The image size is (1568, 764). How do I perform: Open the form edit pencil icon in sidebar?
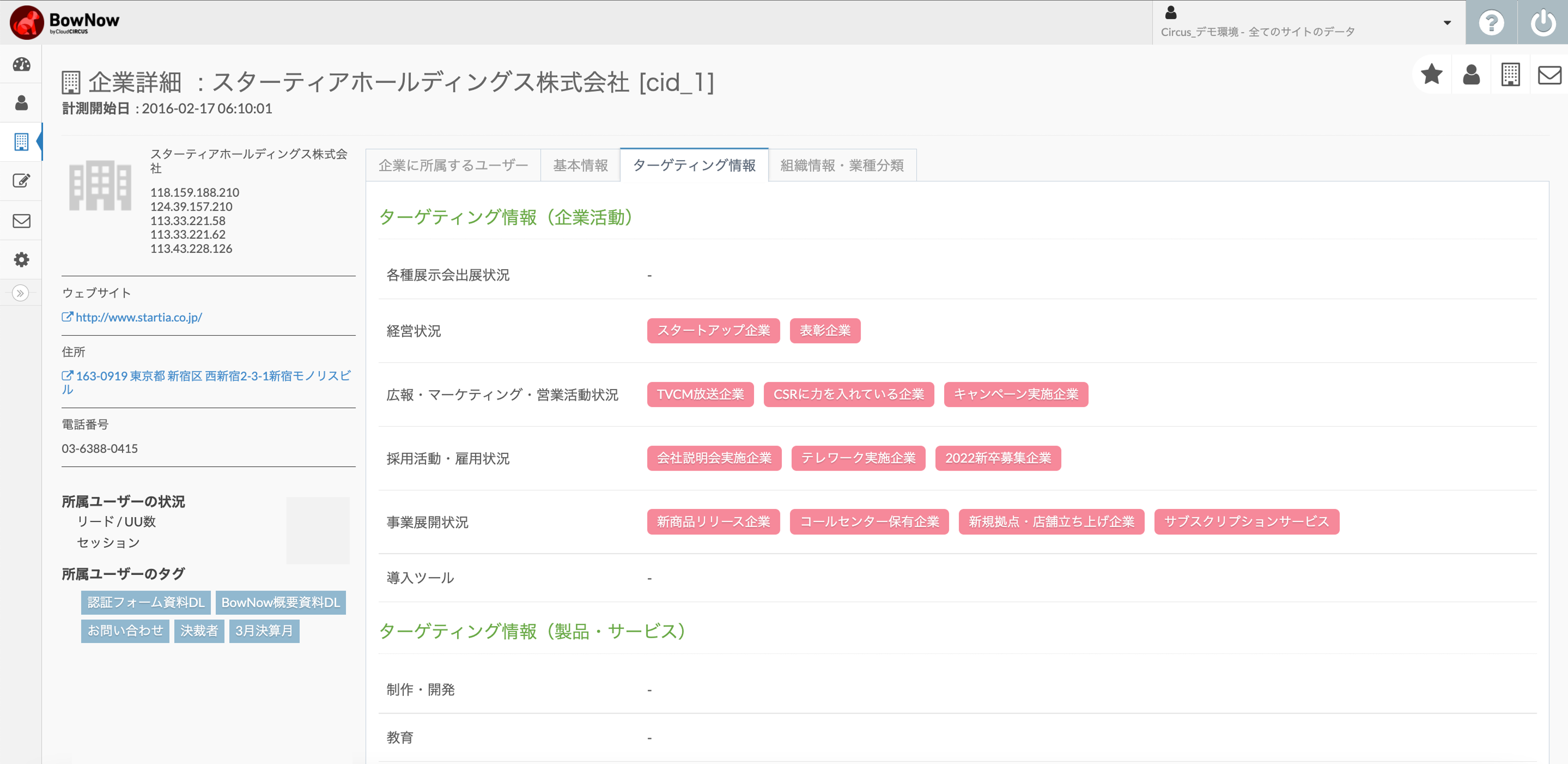21,181
